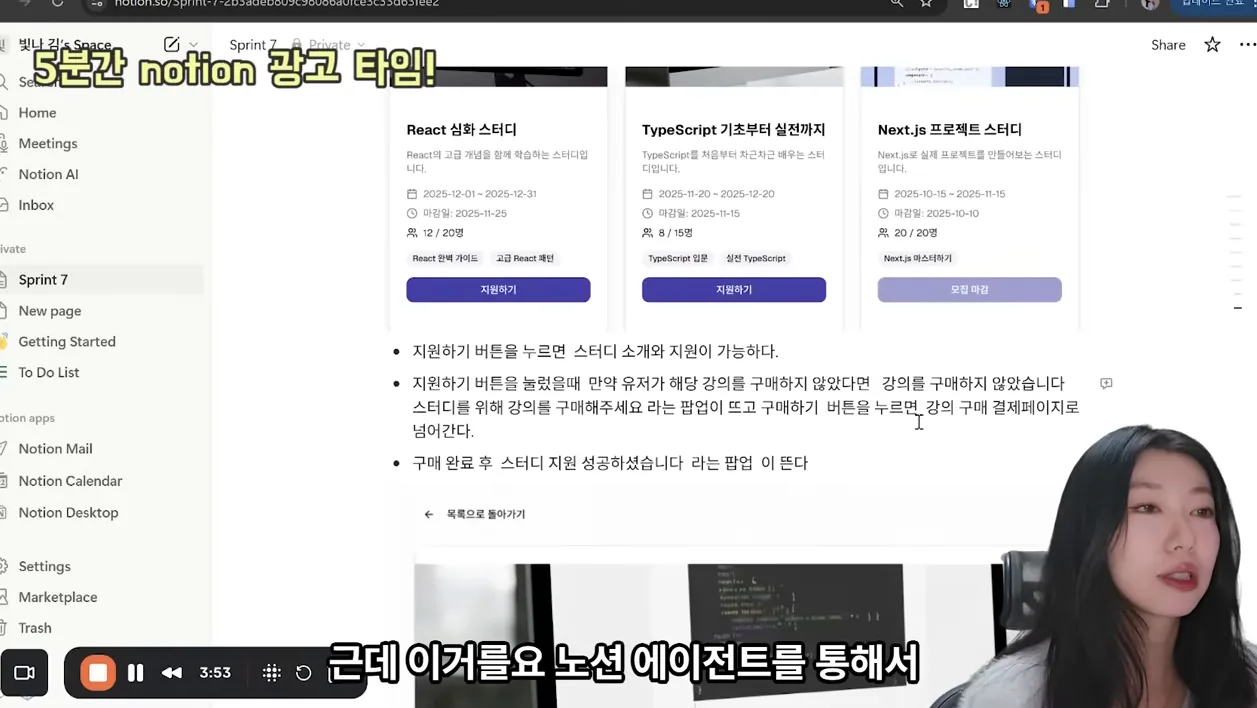
Task: Click the React 심화 스터디 card title
Action: [461, 130]
